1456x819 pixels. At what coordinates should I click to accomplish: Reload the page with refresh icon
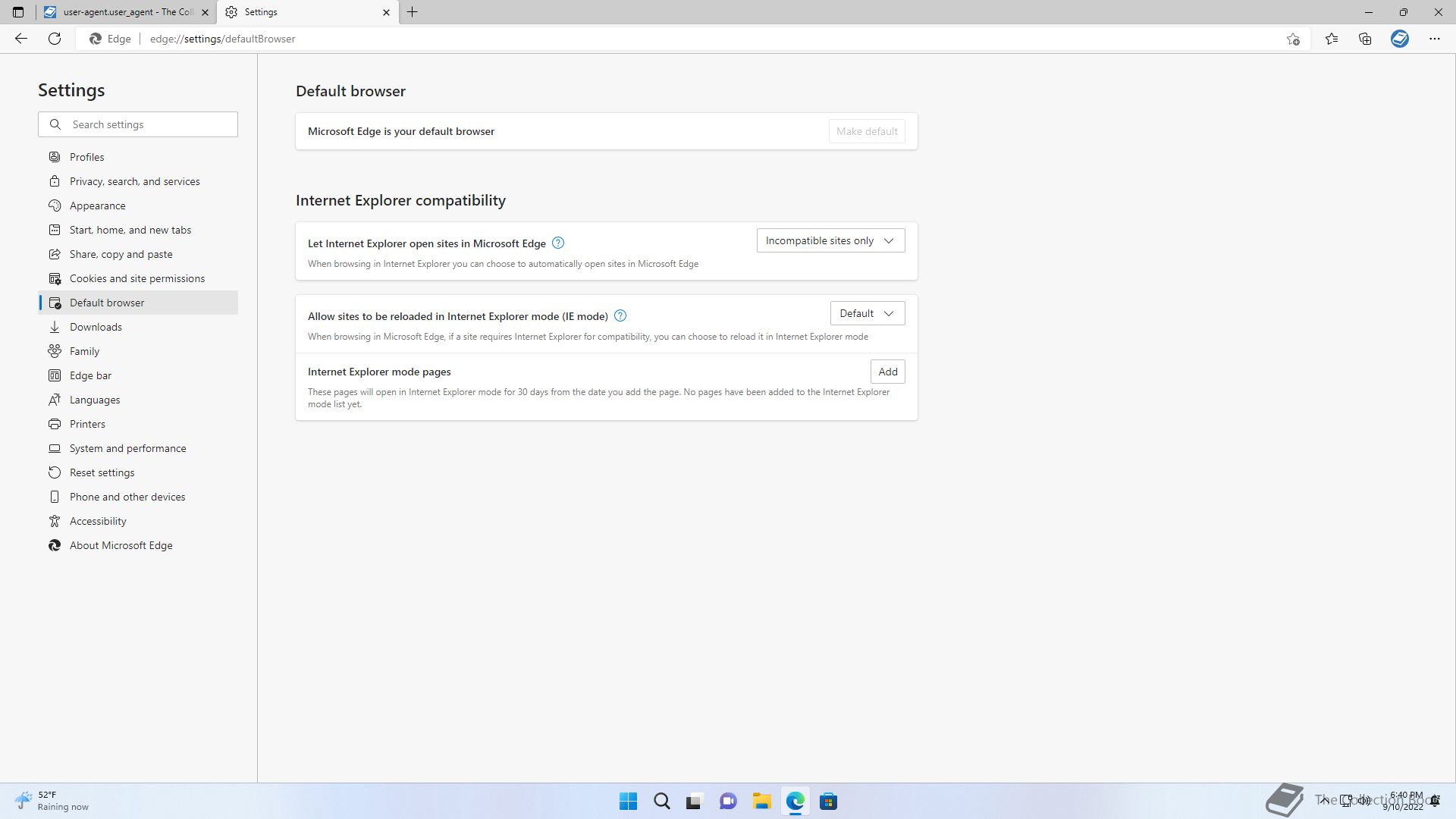(55, 39)
